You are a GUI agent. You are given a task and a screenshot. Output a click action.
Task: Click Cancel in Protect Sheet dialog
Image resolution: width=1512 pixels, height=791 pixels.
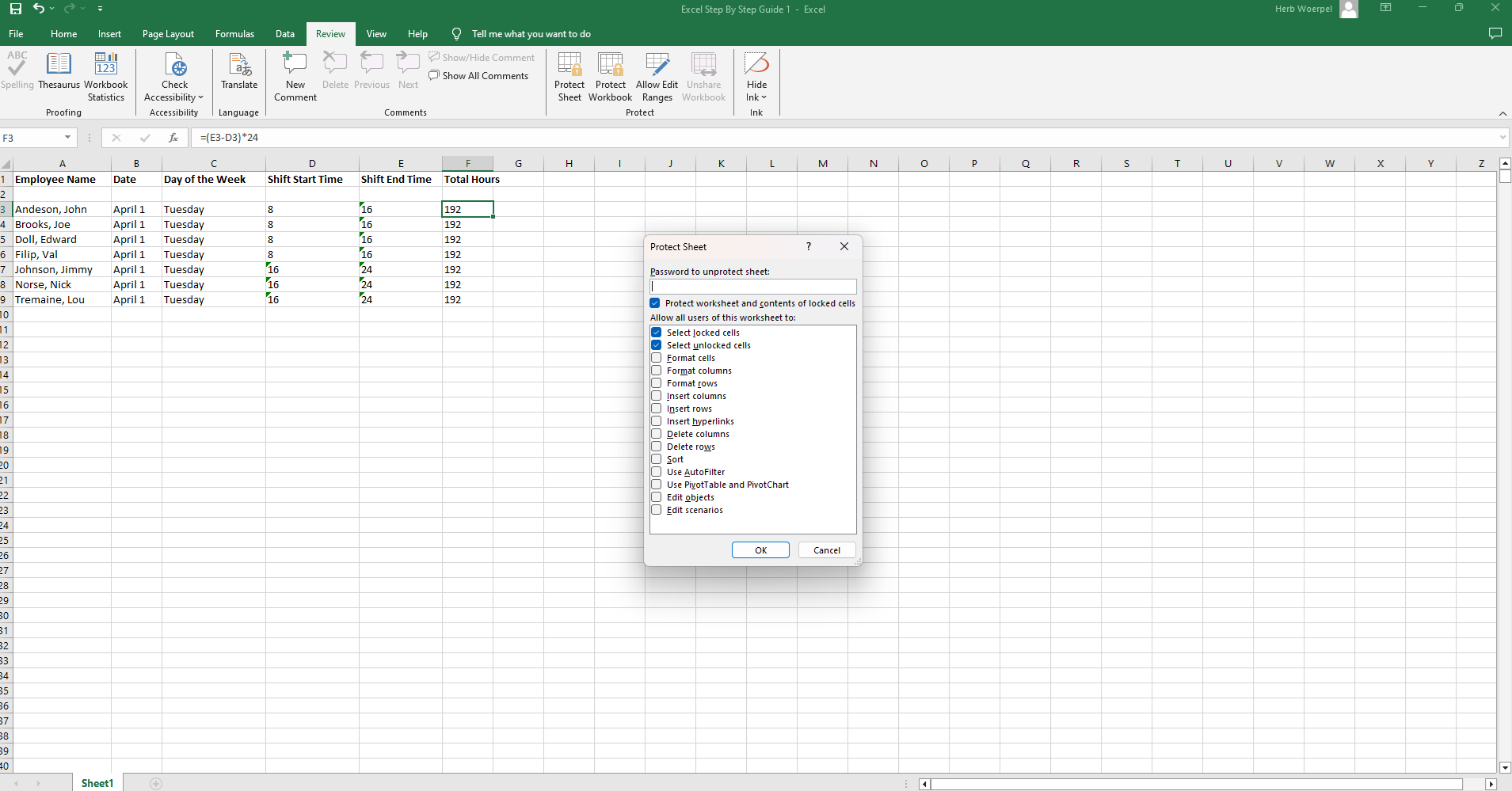(x=827, y=550)
